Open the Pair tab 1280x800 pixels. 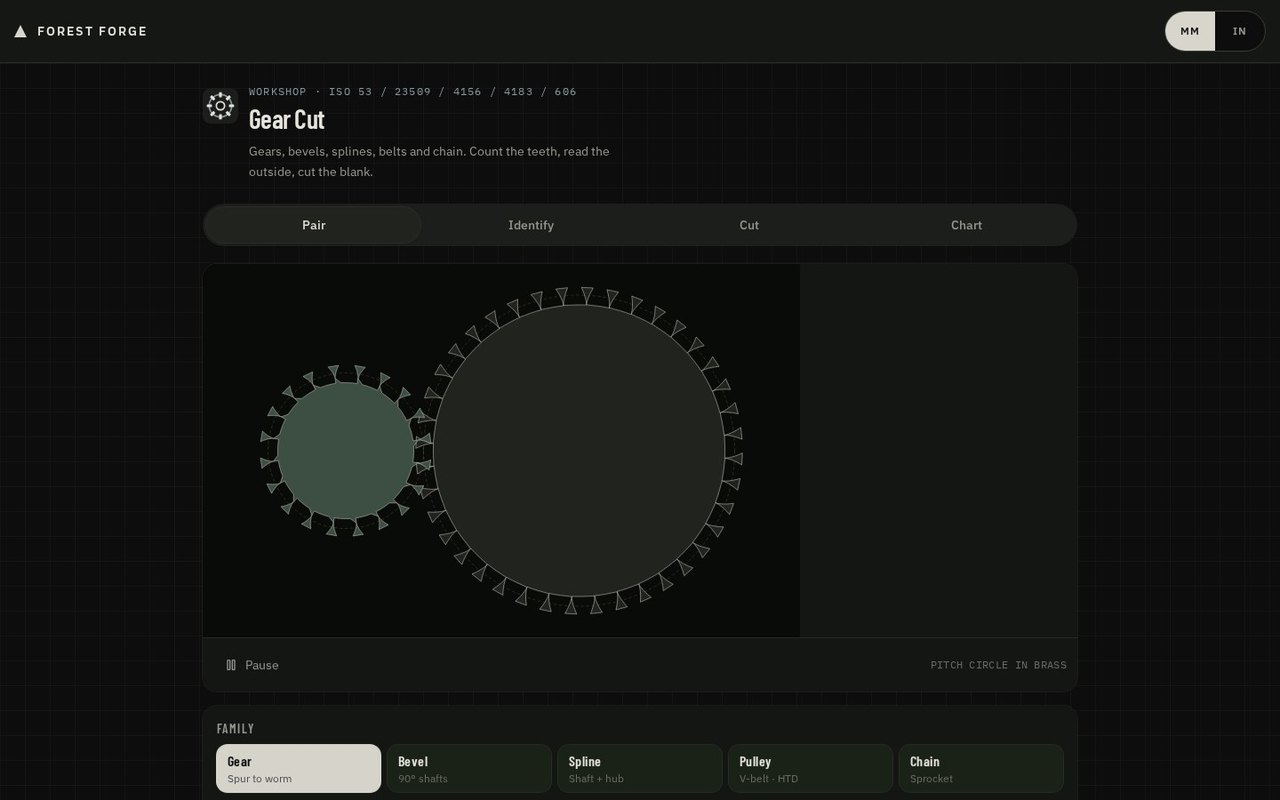tap(313, 225)
